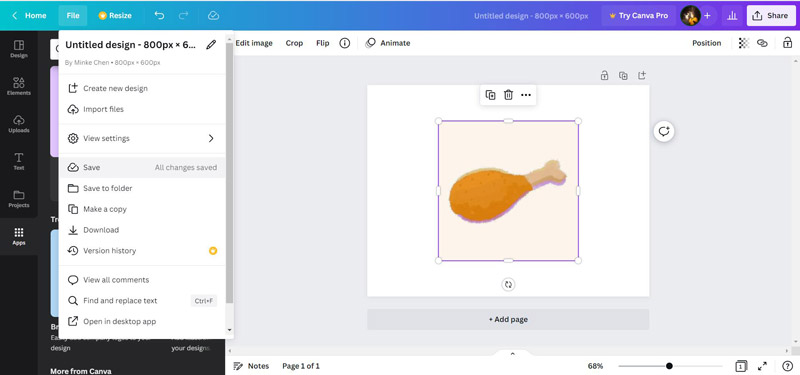The height and width of the screenshot is (375, 800).
Task: Rename the design with the pencil icon
Action: pos(211,45)
